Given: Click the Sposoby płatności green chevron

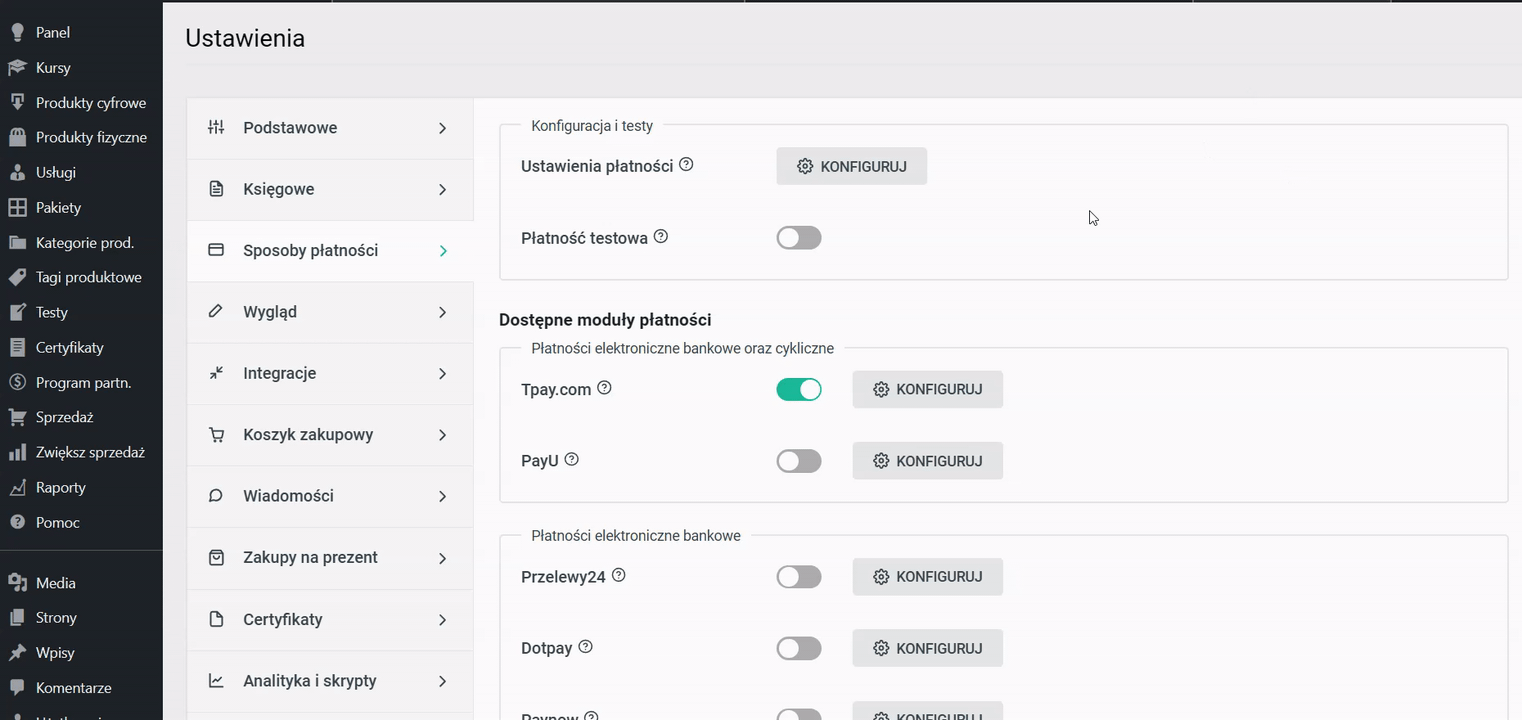Looking at the screenshot, I should tap(443, 251).
